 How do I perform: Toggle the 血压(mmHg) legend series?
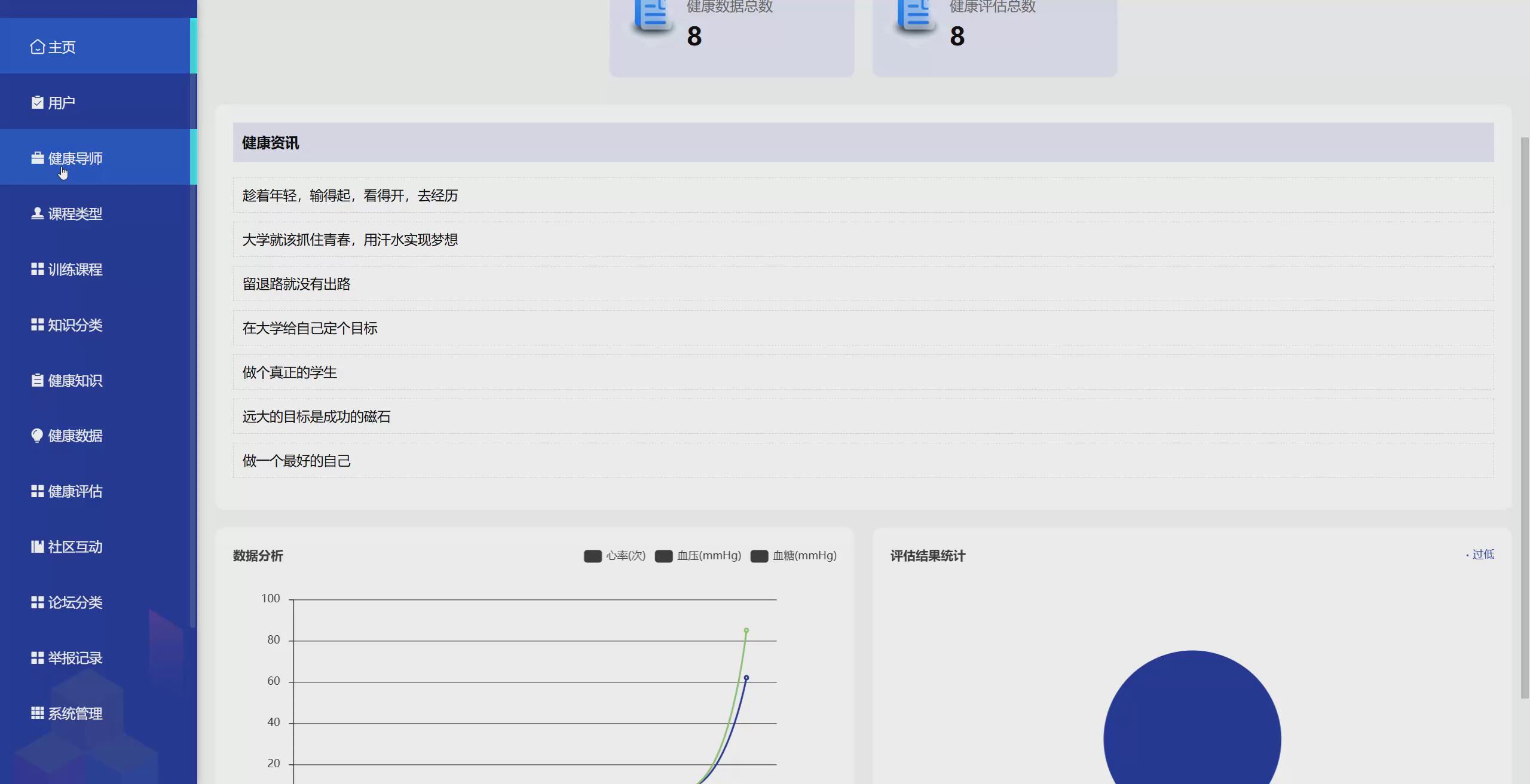point(698,556)
